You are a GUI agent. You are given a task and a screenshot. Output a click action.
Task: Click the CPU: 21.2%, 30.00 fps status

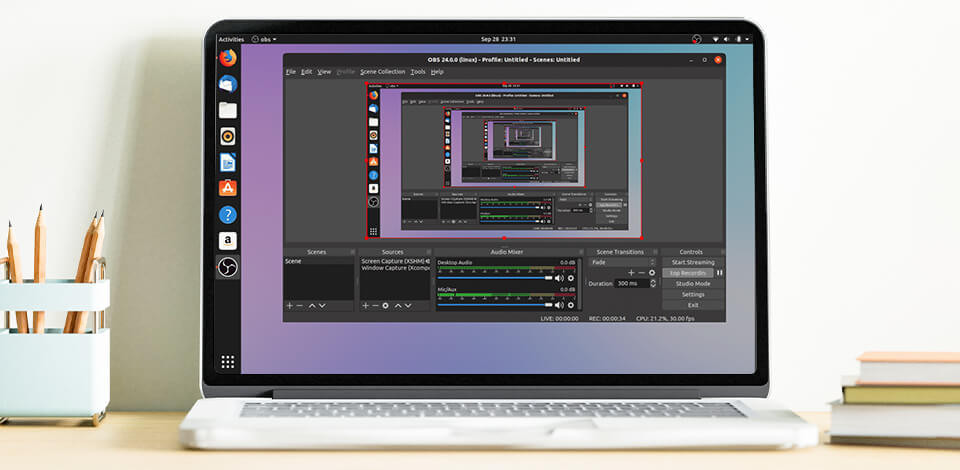tap(665, 318)
